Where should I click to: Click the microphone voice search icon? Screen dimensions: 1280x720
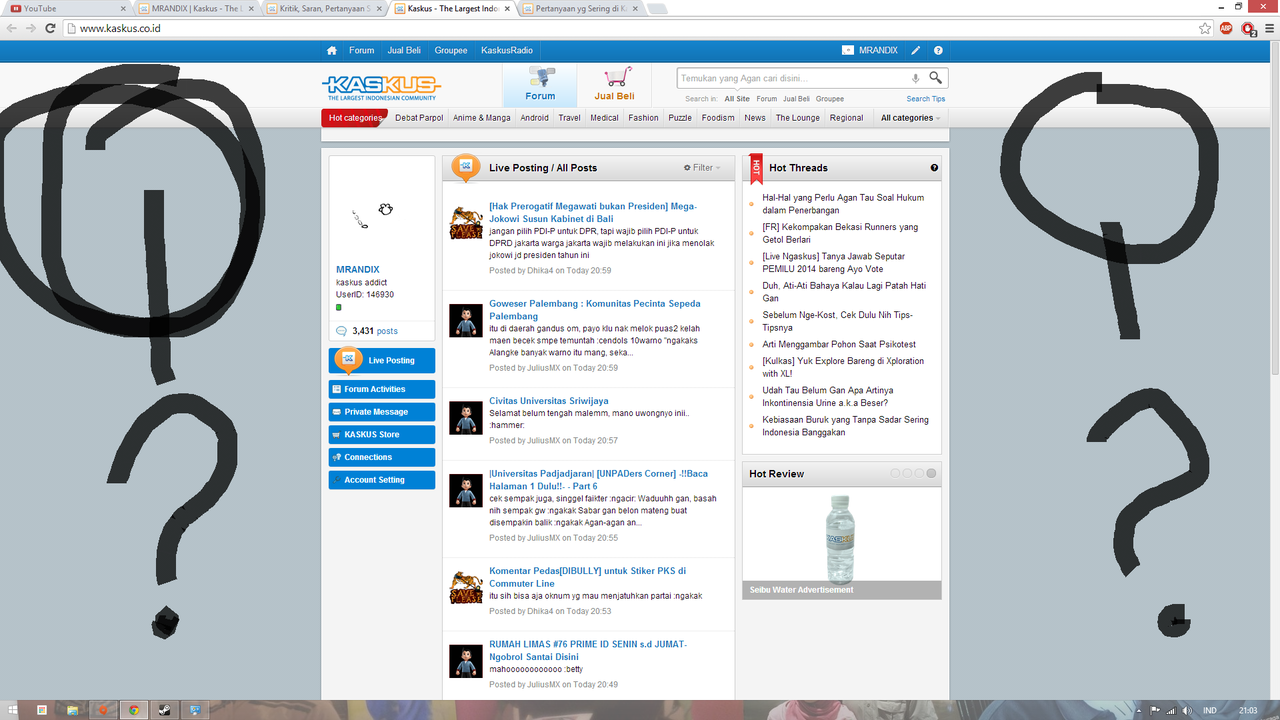915,78
